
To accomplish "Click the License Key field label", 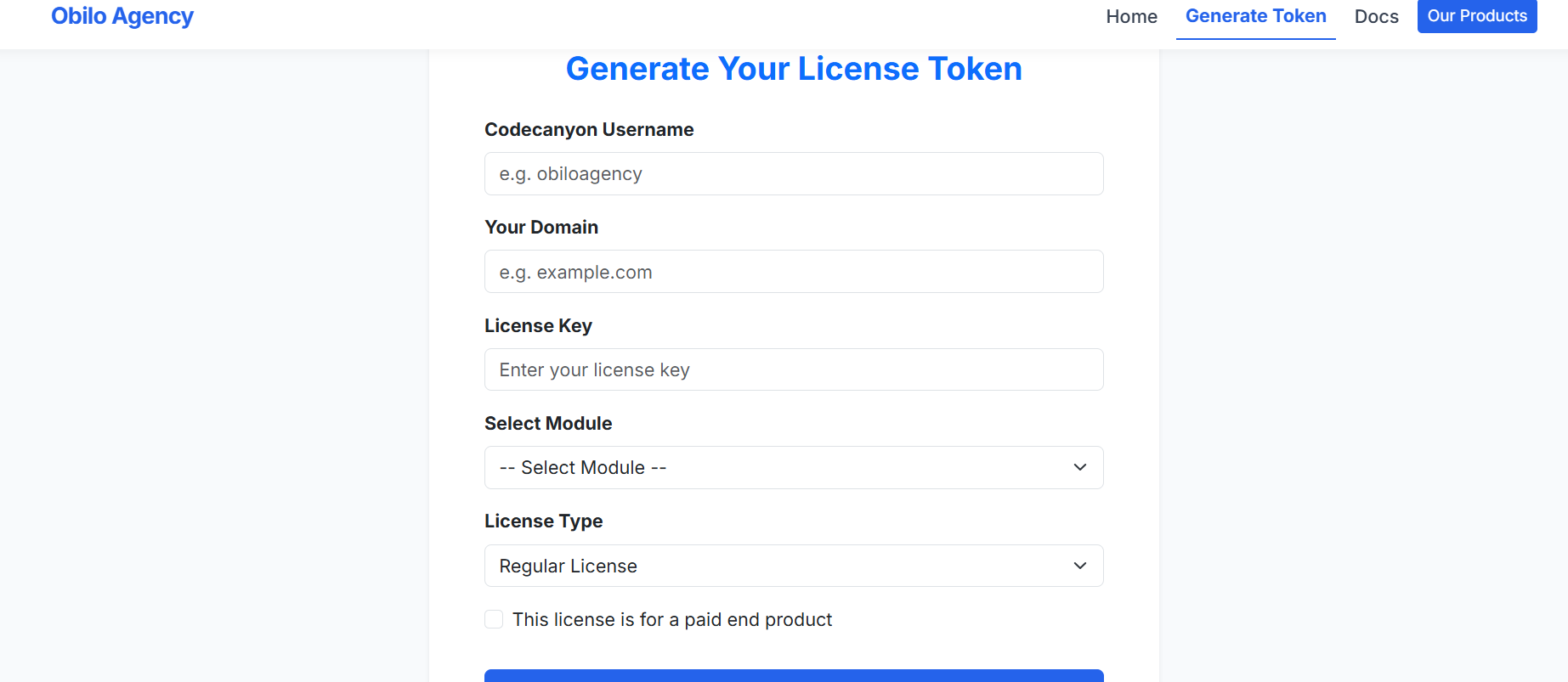I will coord(538,325).
